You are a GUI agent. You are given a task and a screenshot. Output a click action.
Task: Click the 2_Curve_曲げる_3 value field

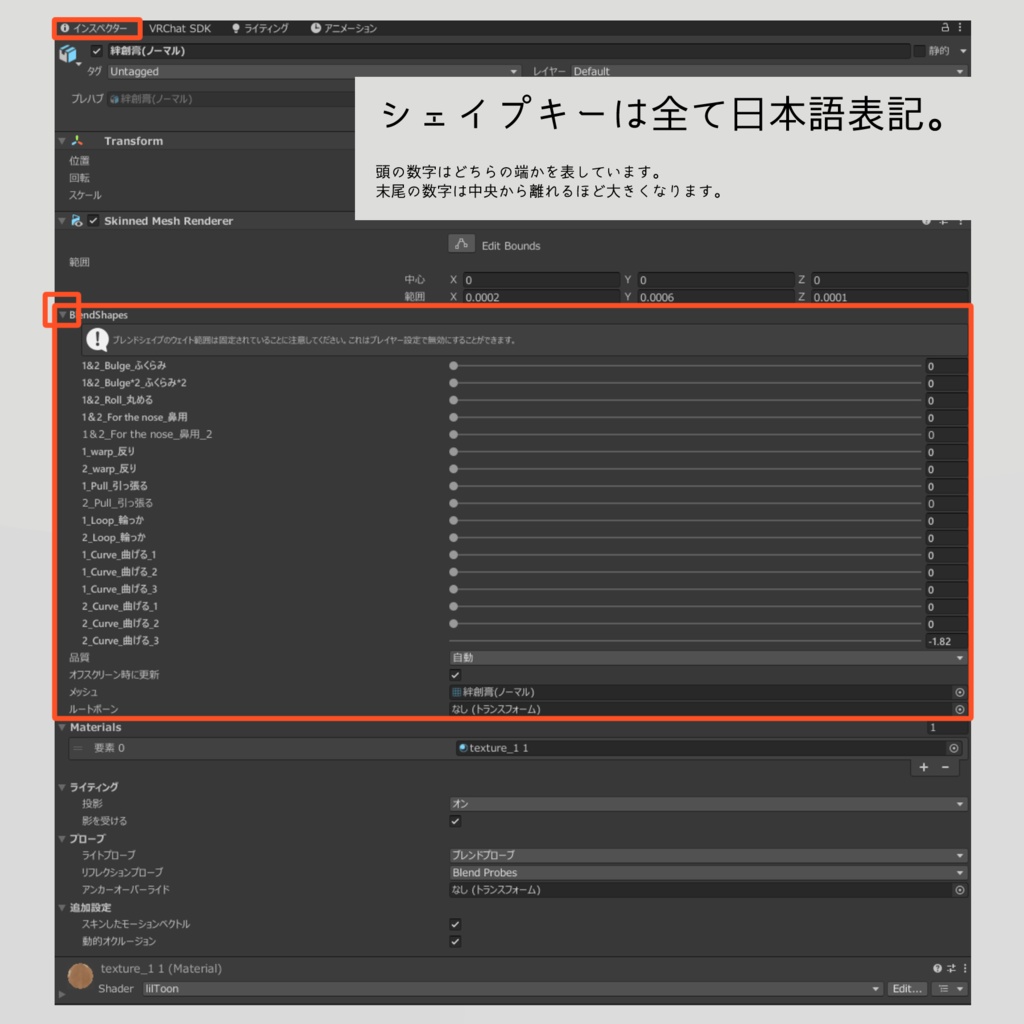(x=946, y=641)
